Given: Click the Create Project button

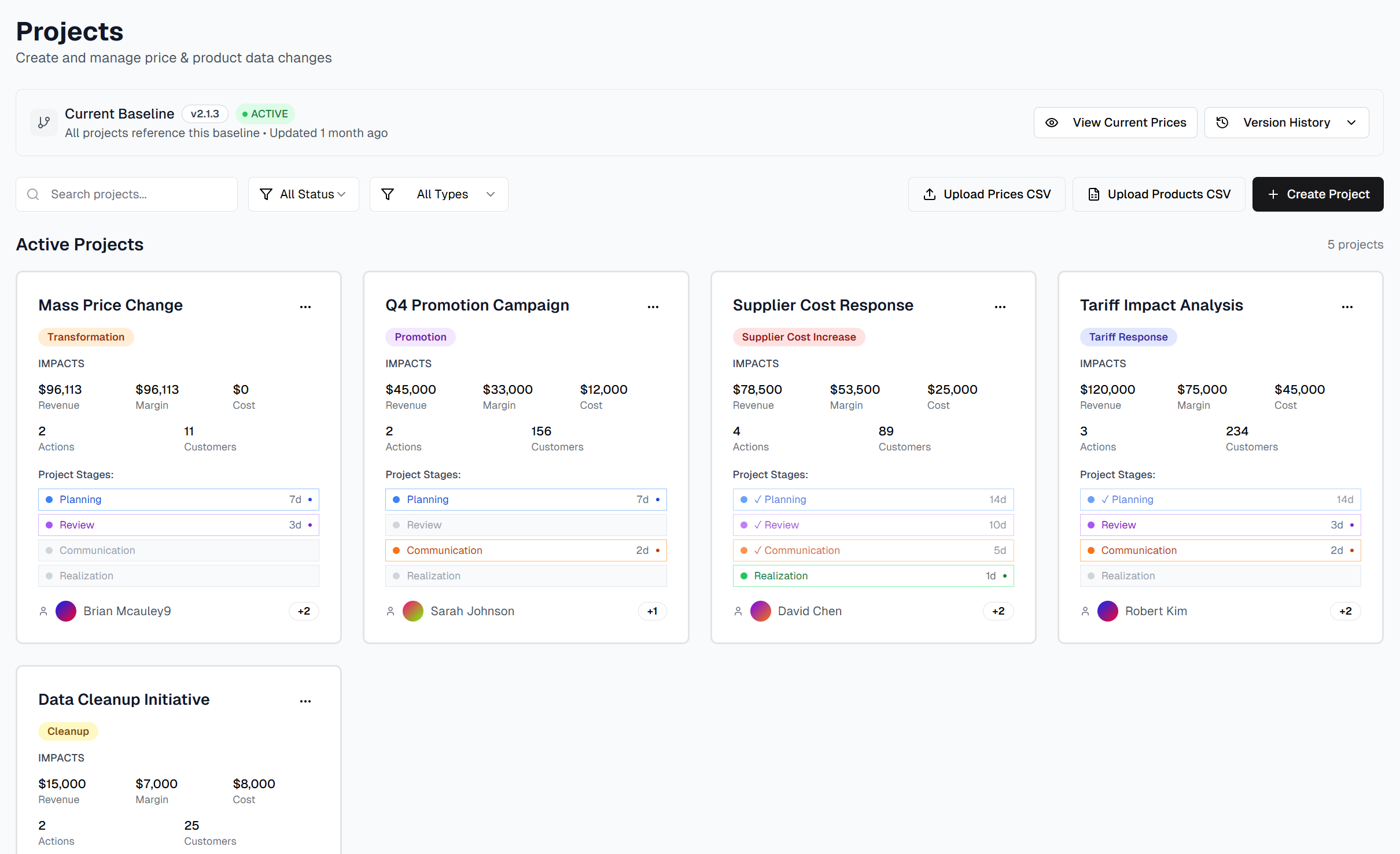Looking at the screenshot, I should pyautogui.click(x=1317, y=194).
